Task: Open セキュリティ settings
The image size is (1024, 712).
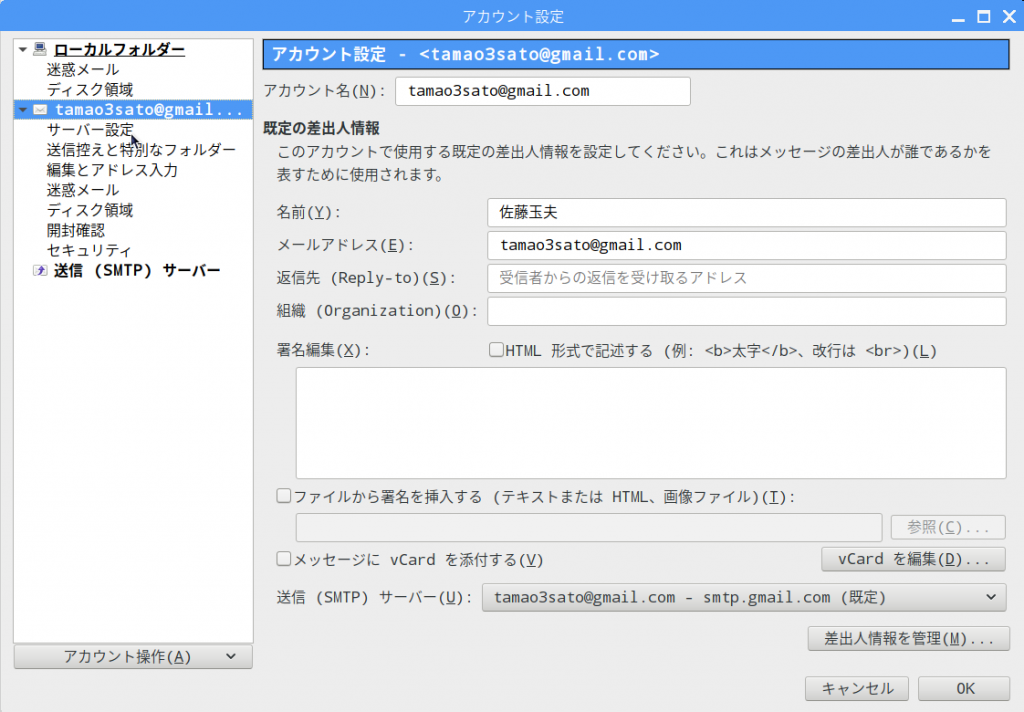Action: click(89, 251)
